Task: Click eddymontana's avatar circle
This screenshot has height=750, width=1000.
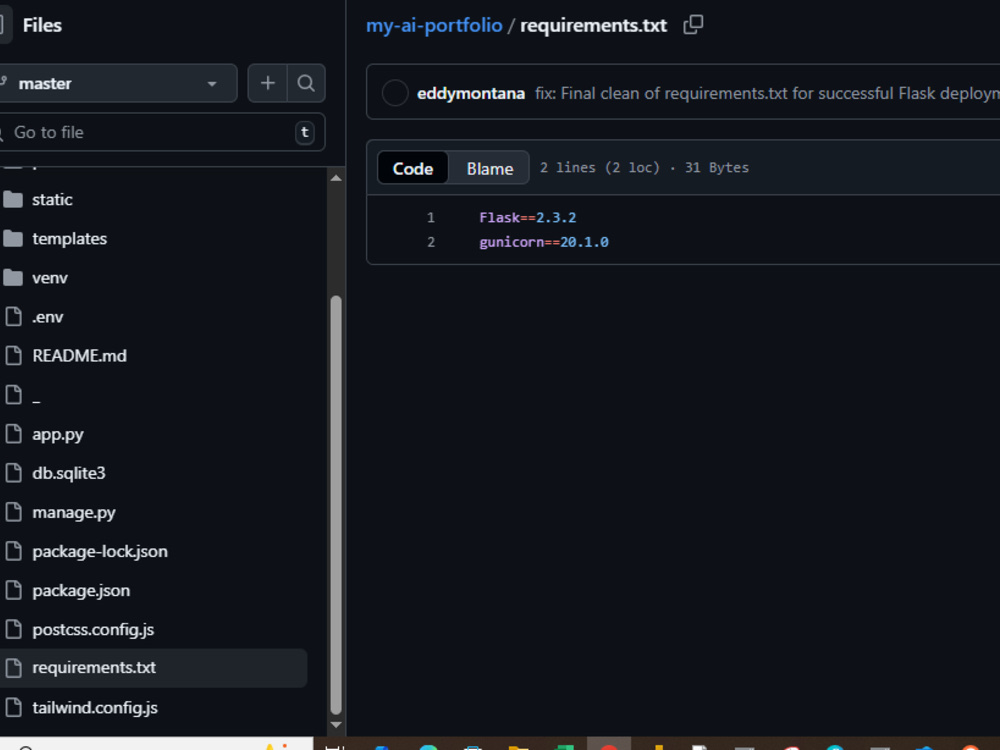Action: pyautogui.click(x=395, y=93)
